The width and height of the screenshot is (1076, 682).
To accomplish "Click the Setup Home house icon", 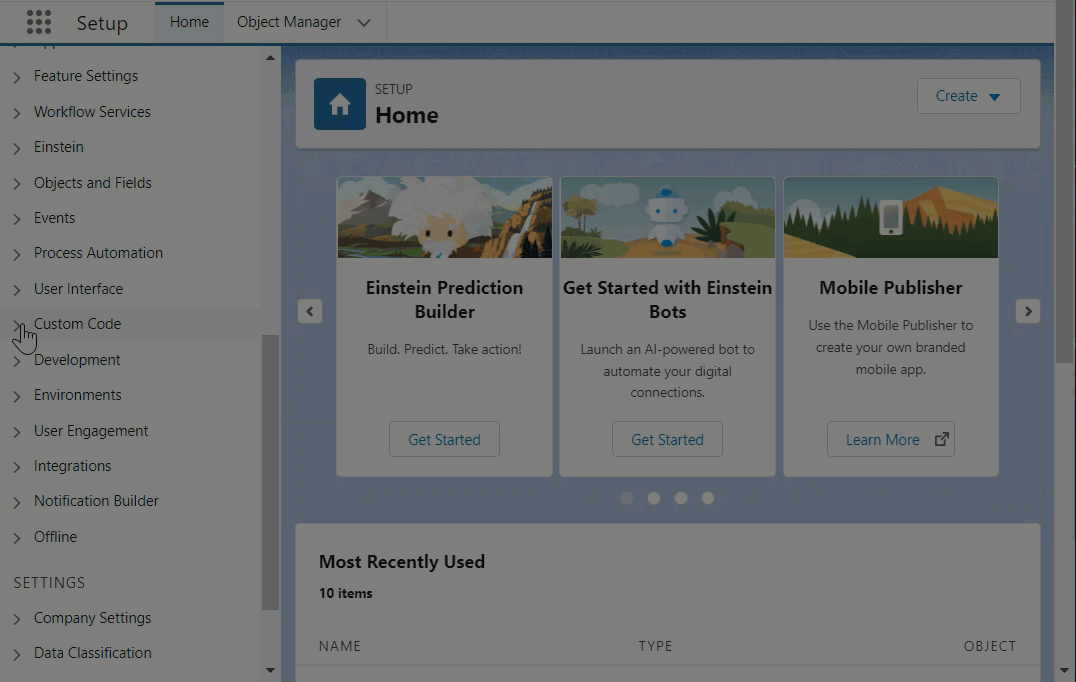I will [x=340, y=104].
